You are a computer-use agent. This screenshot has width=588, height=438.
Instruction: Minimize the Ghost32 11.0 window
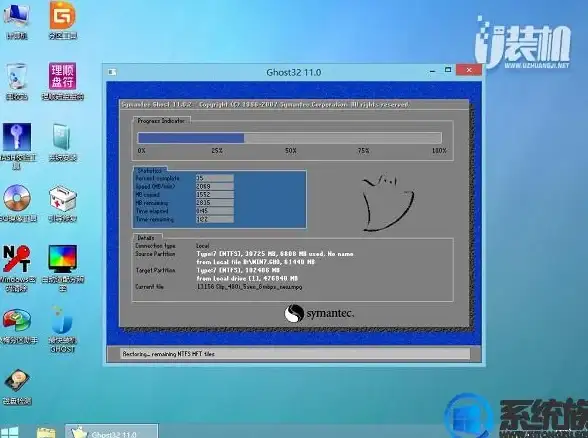tap(432, 70)
